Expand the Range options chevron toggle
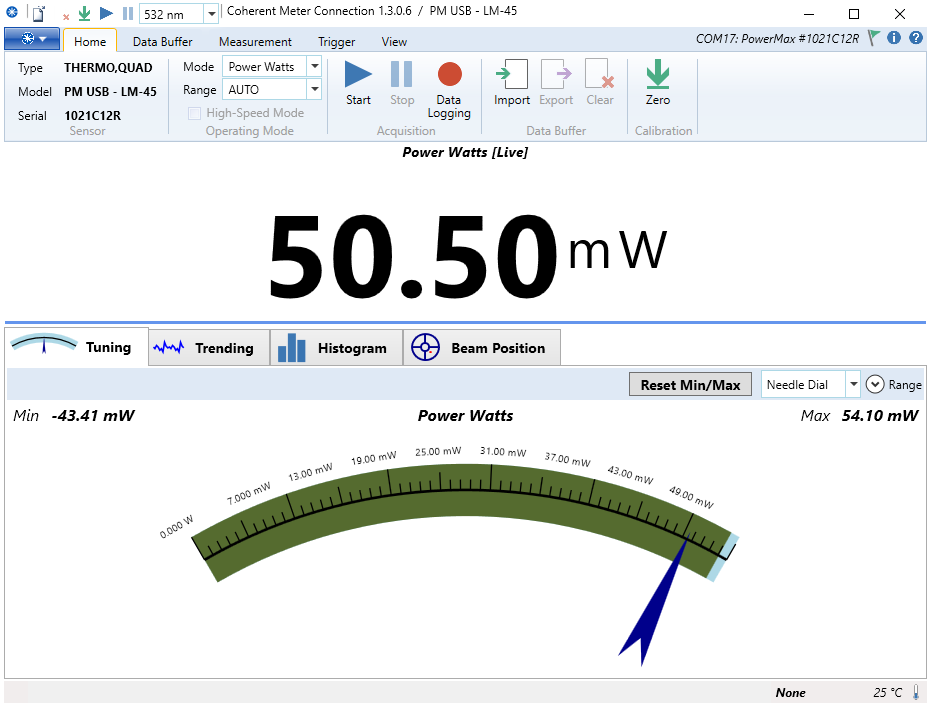The image size is (931, 704). (875, 384)
